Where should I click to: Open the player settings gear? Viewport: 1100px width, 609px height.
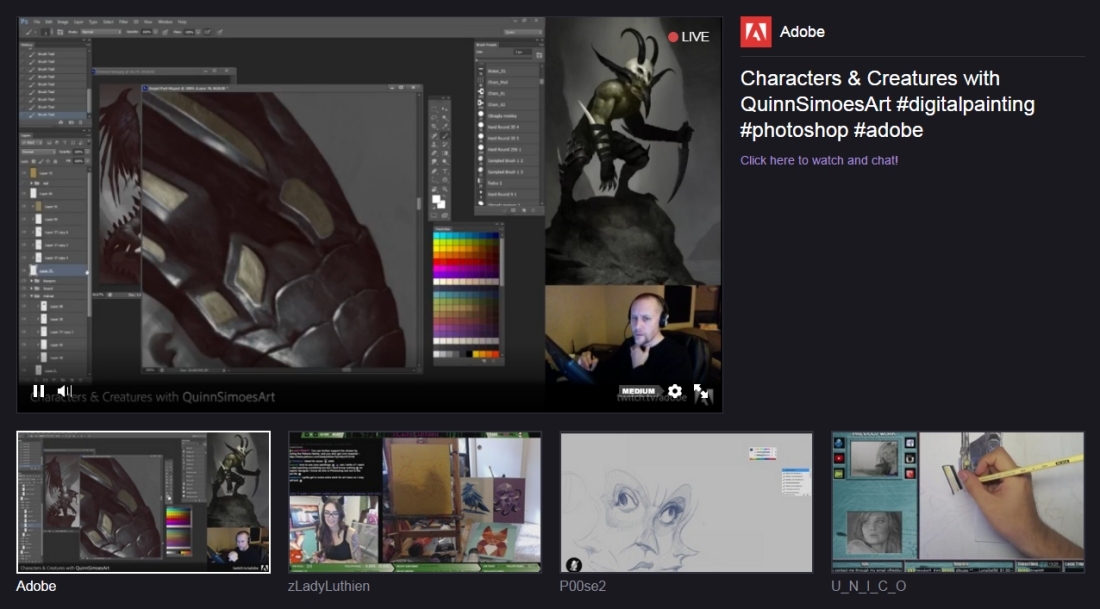[x=675, y=392]
